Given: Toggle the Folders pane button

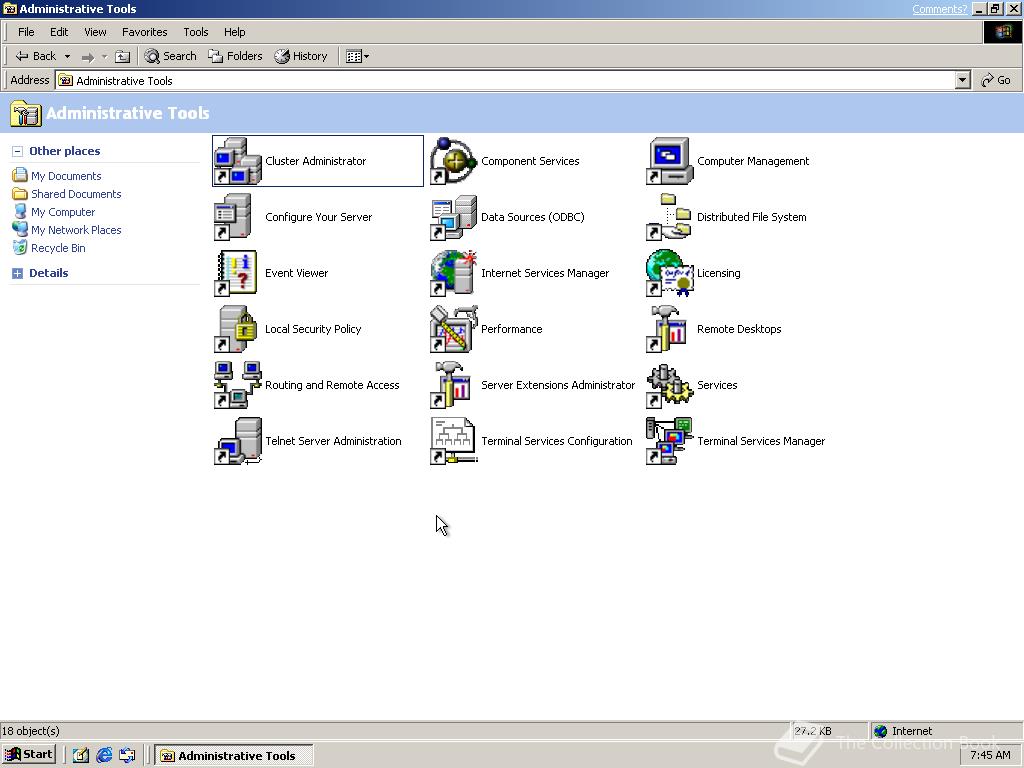Looking at the screenshot, I should click(235, 56).
